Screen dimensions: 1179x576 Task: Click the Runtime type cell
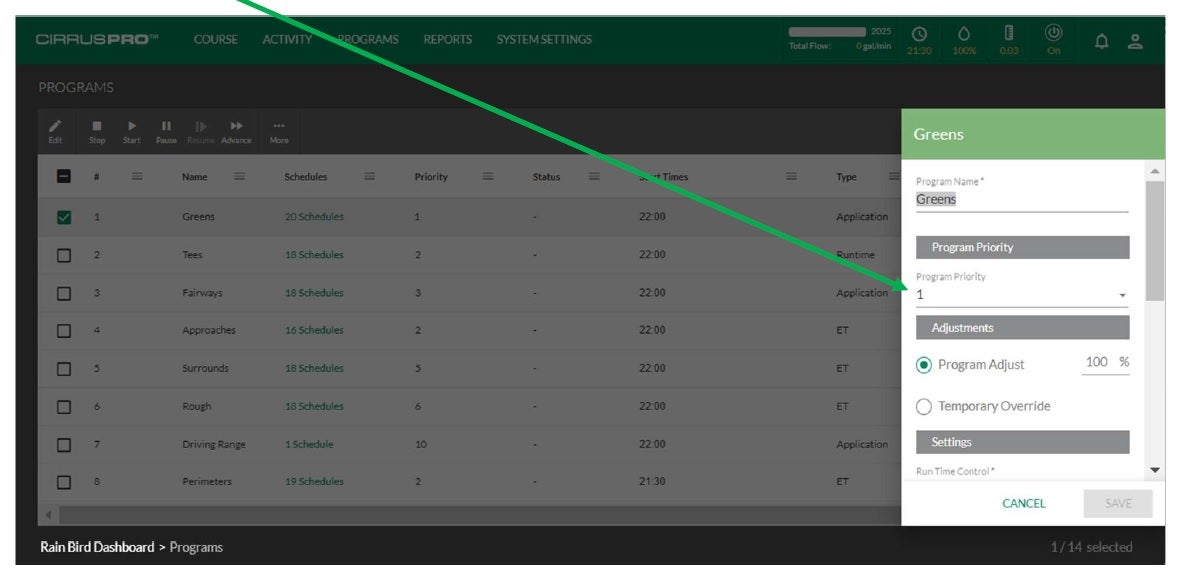(x=856, y=255)
